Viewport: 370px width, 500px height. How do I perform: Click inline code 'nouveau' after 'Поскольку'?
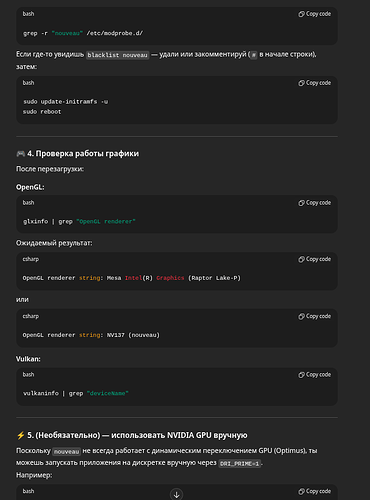coord(67,452)
